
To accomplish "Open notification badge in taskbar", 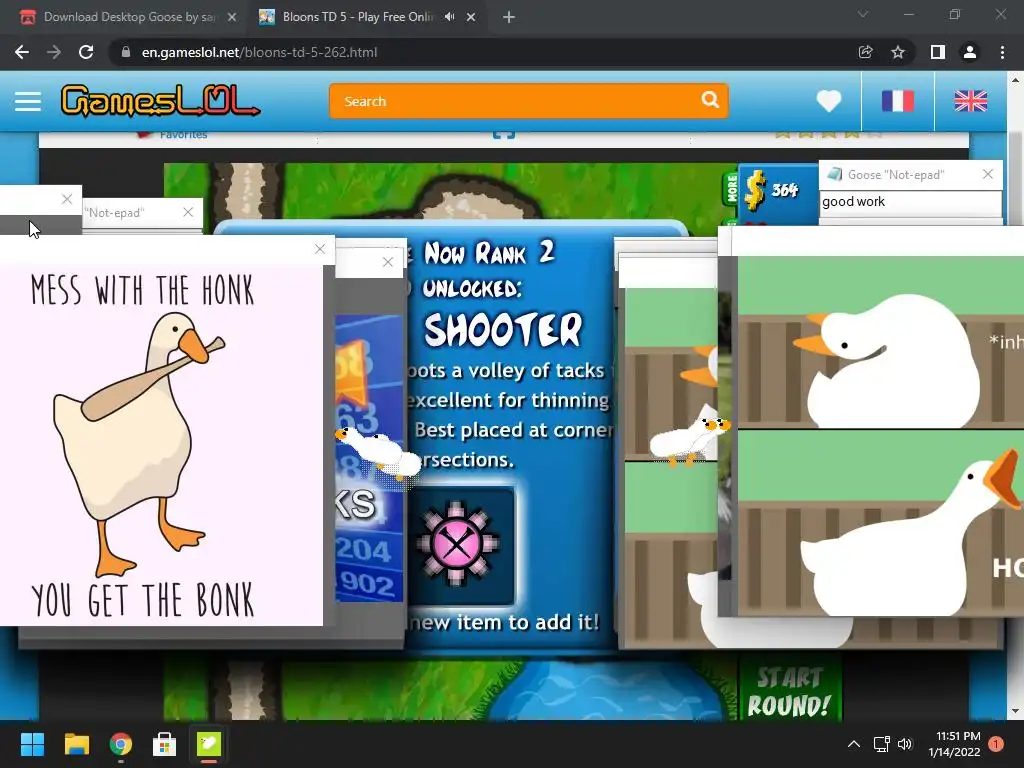I will pyautogui.click(x=996, y=744).
